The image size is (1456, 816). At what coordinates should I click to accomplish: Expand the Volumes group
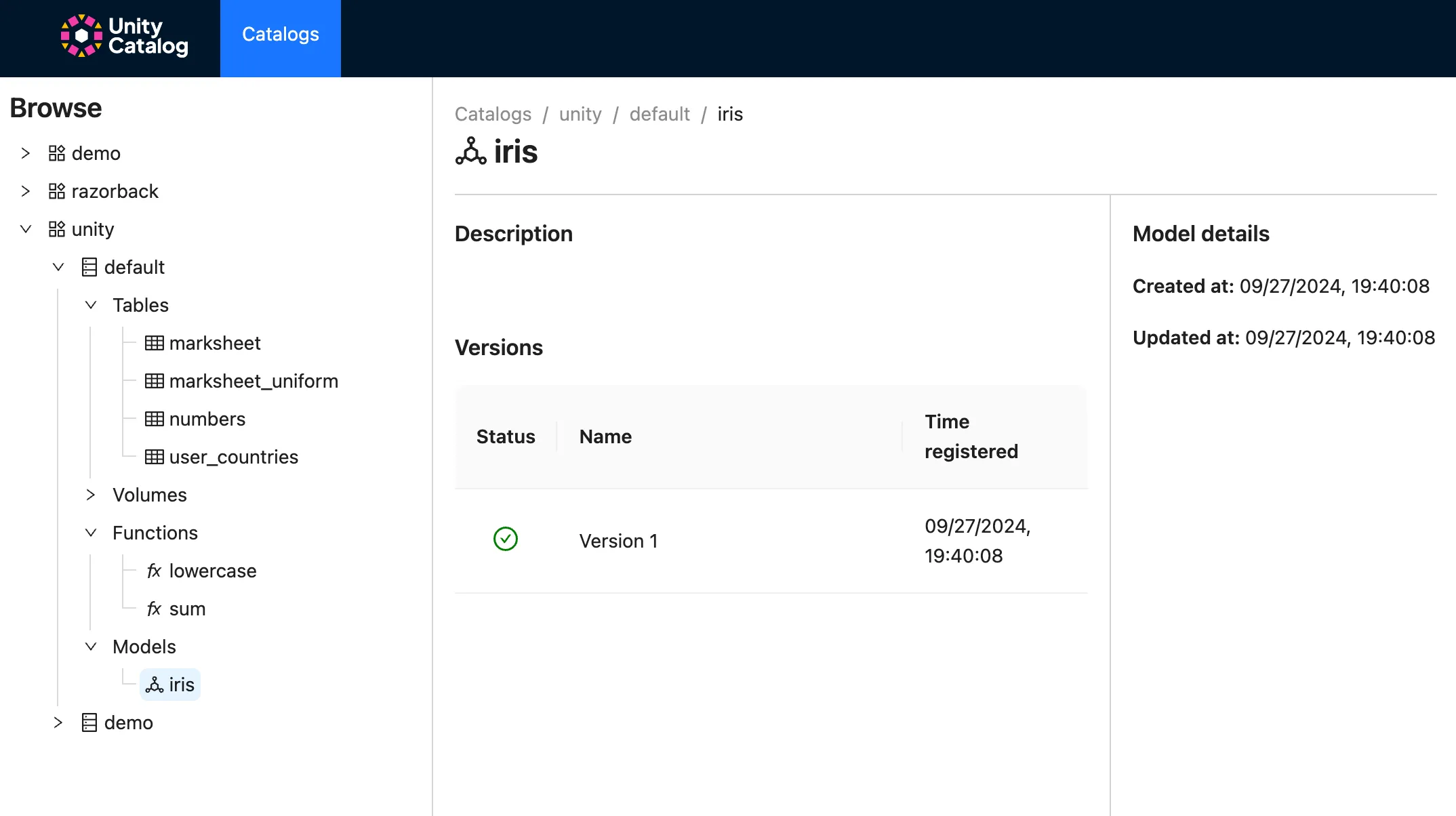click(91, 495)
